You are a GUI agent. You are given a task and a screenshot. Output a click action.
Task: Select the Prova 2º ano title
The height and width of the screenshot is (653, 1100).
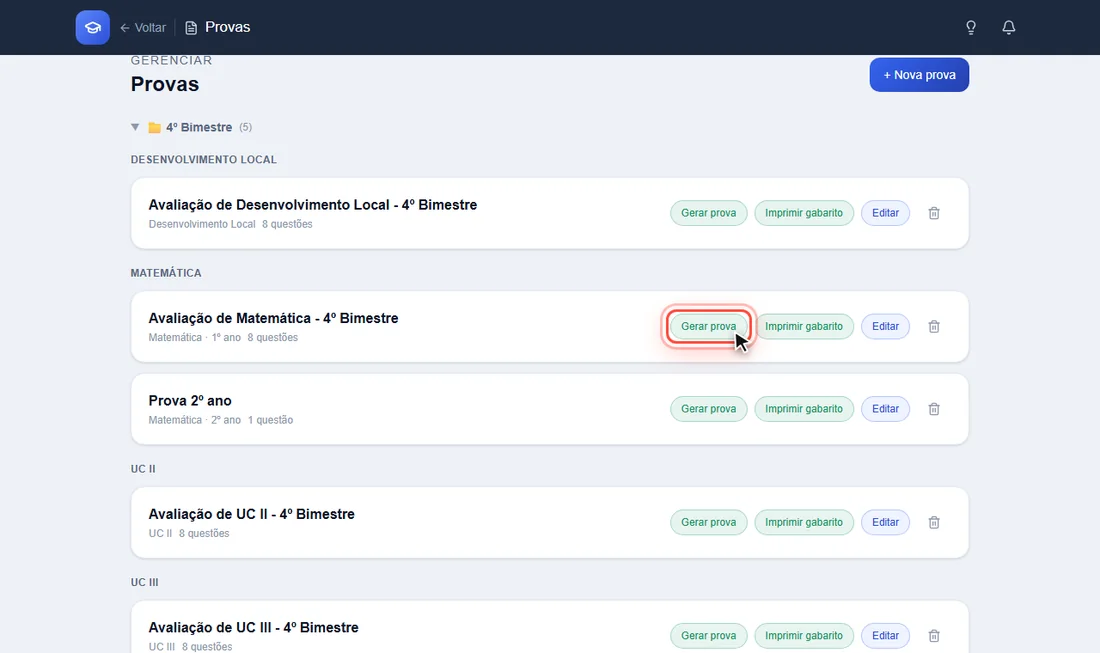(190, 400)
